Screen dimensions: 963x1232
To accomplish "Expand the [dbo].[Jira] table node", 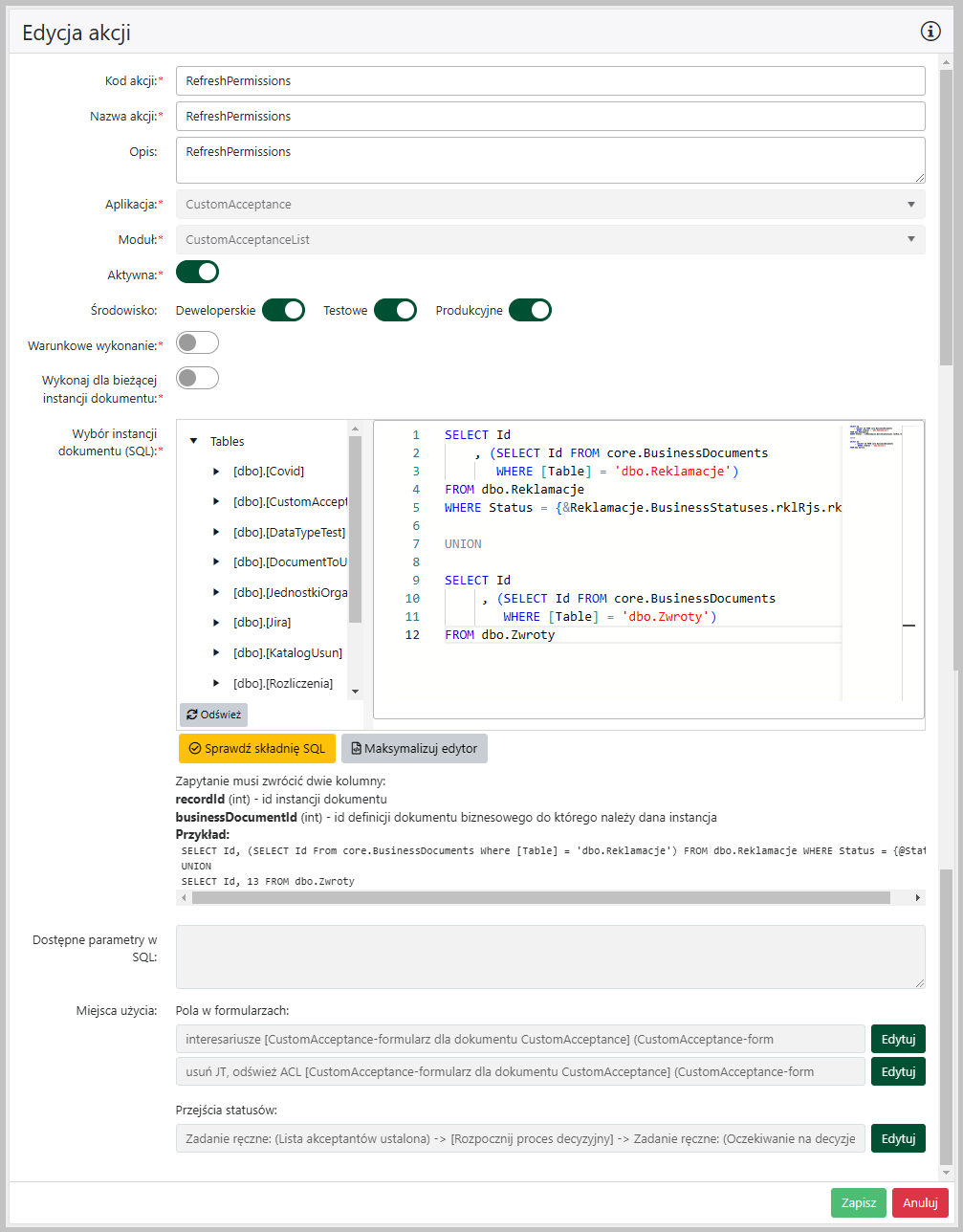I will (x=216, y=623).
